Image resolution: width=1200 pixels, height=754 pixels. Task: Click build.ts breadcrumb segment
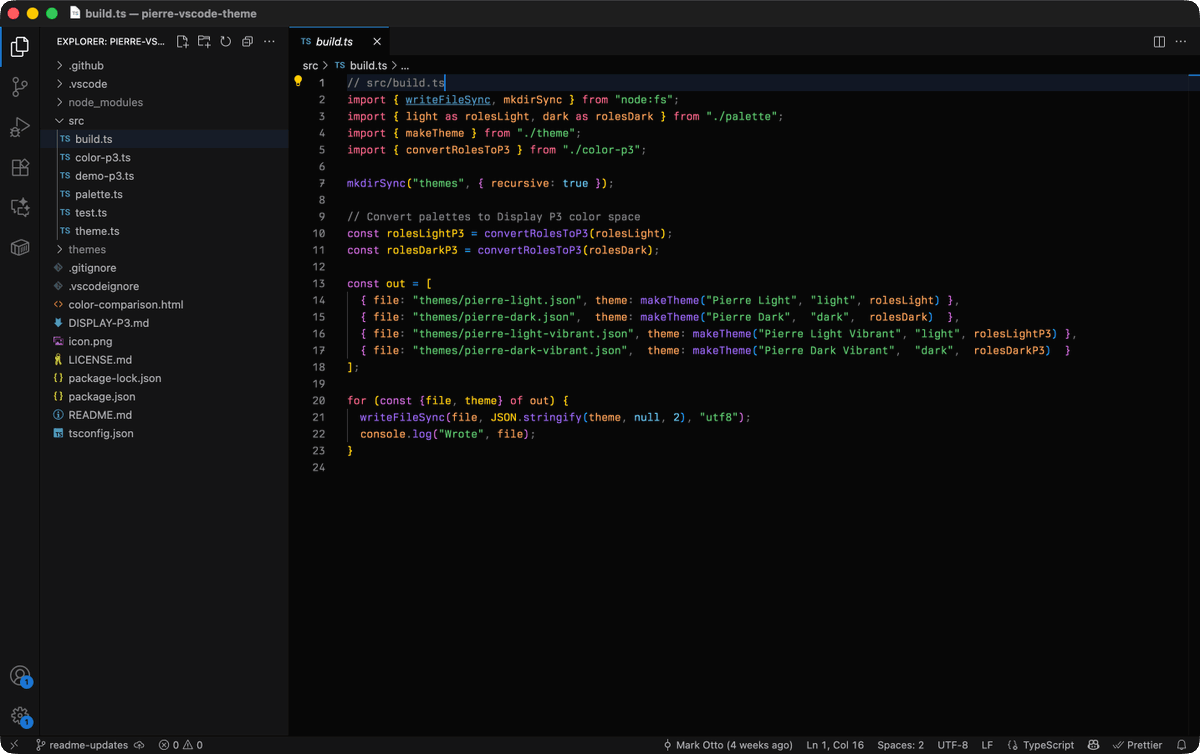pos(367,65)
